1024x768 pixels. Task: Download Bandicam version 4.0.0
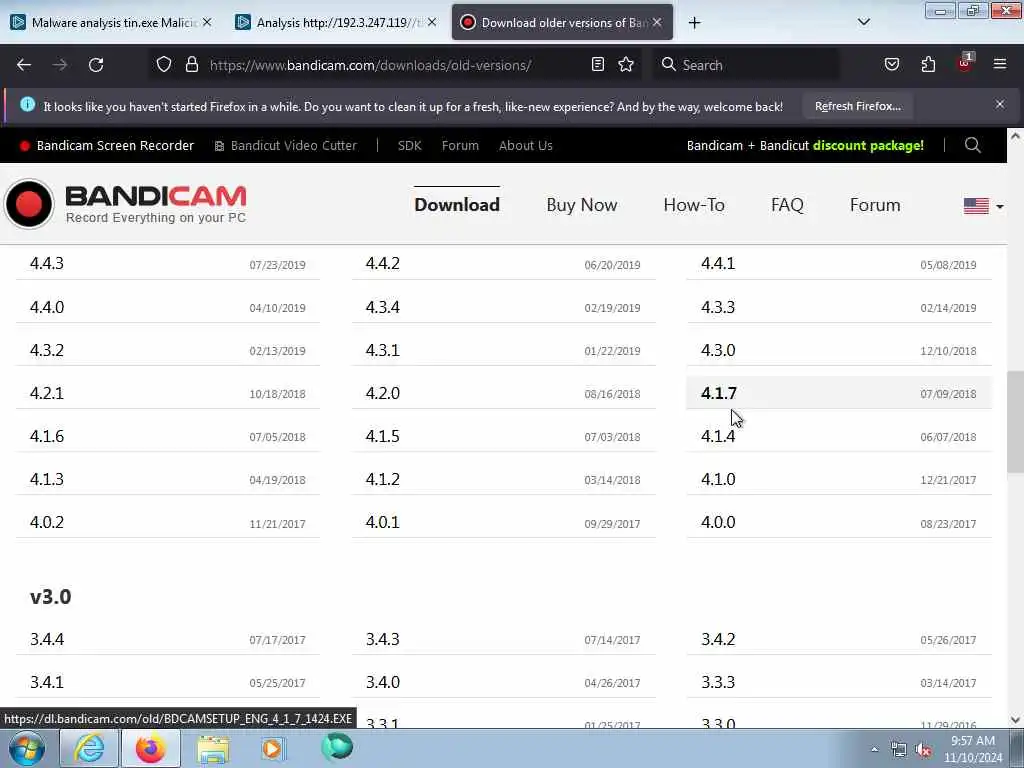[839, 522]
